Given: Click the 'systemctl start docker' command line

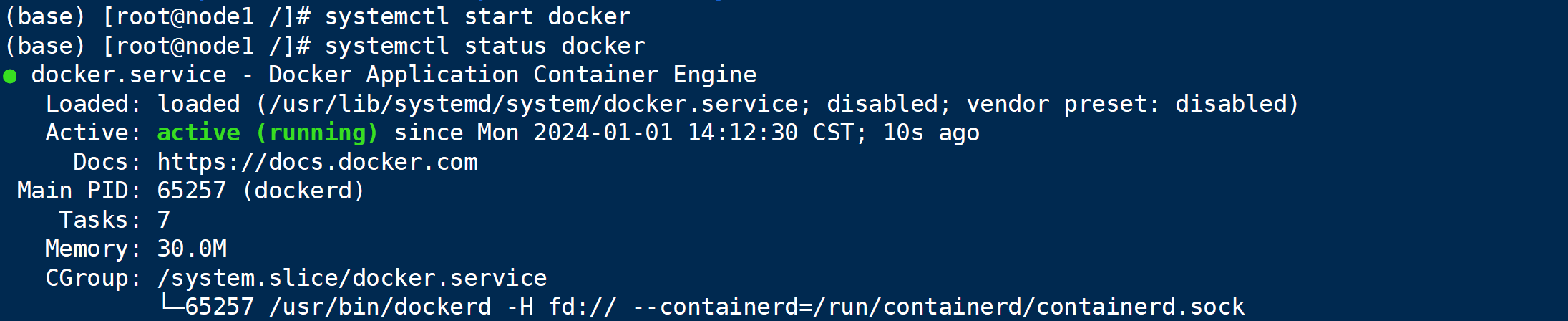Looking at the screenshot, I should 477,16.
